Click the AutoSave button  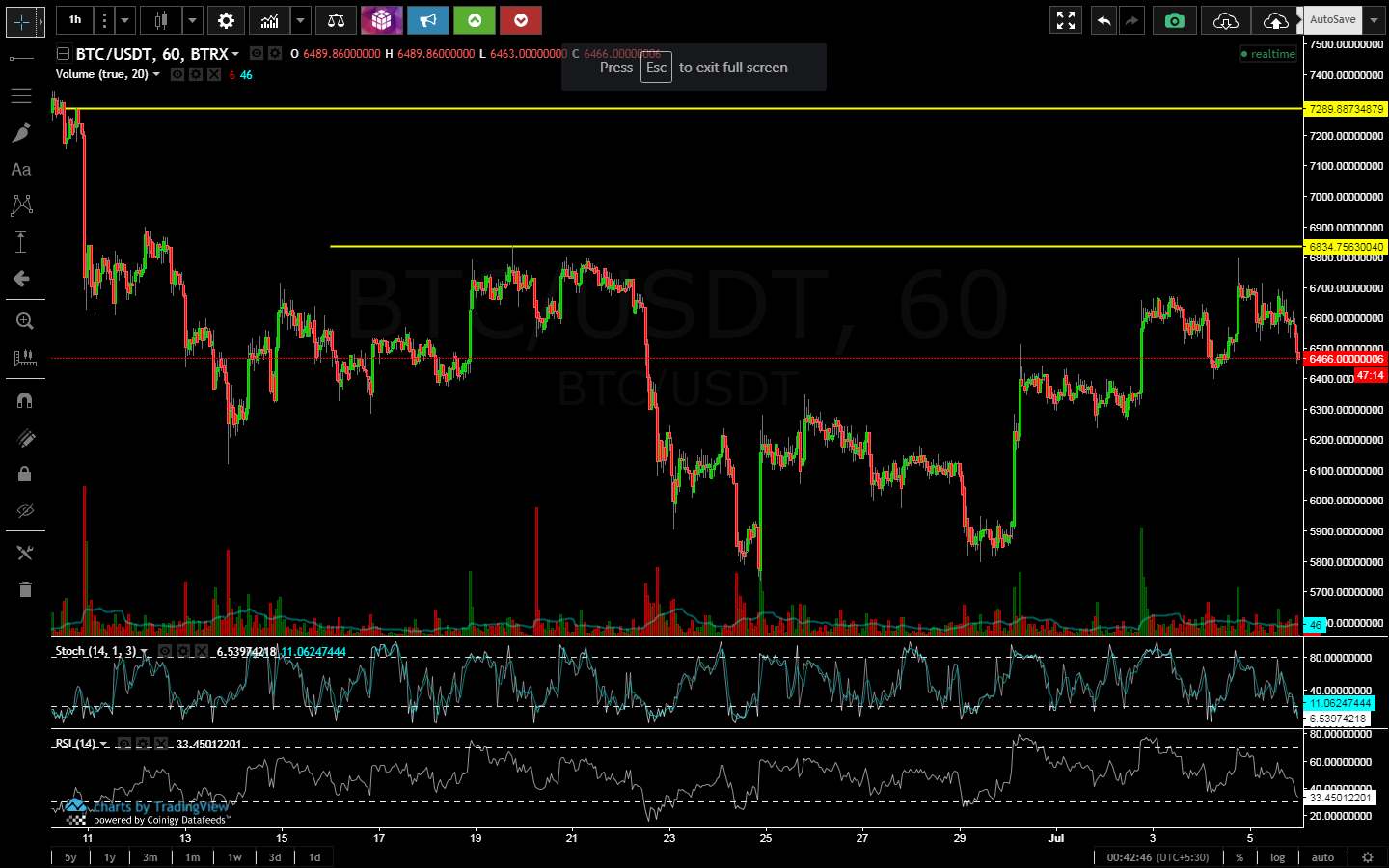pyautogui.click(x=1332, y=20)
